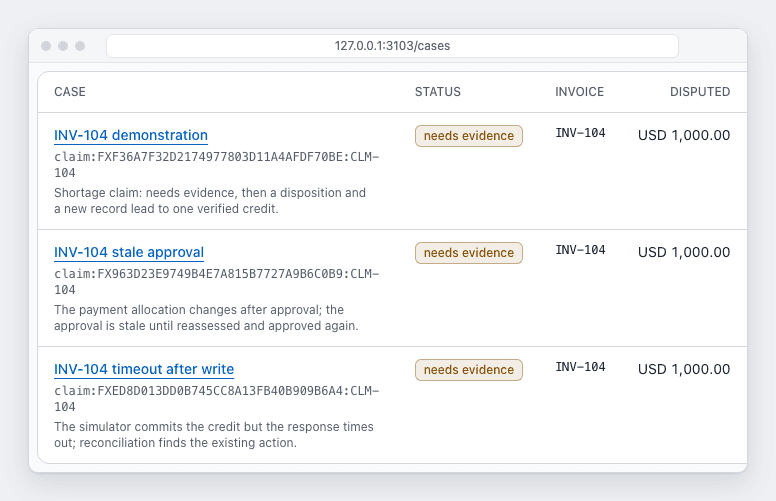
Task: Click the needs evidence badge for demonstration case
Action: pos(469,136)
